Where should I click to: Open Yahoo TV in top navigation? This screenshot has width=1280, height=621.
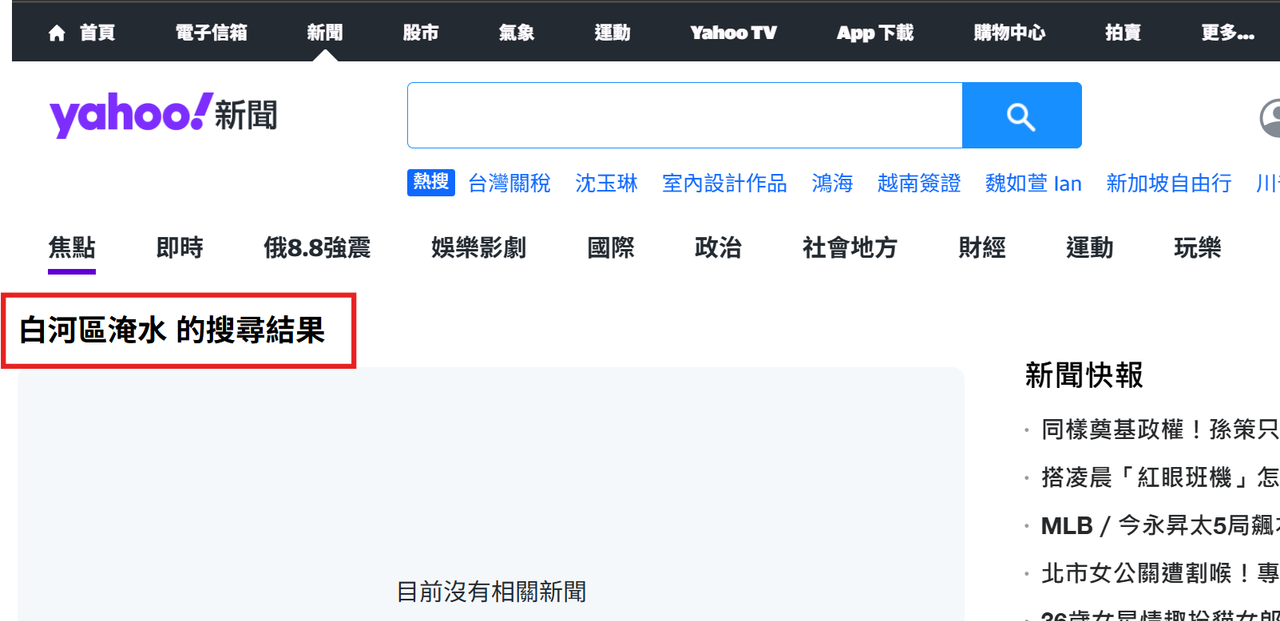pos(734,33)
